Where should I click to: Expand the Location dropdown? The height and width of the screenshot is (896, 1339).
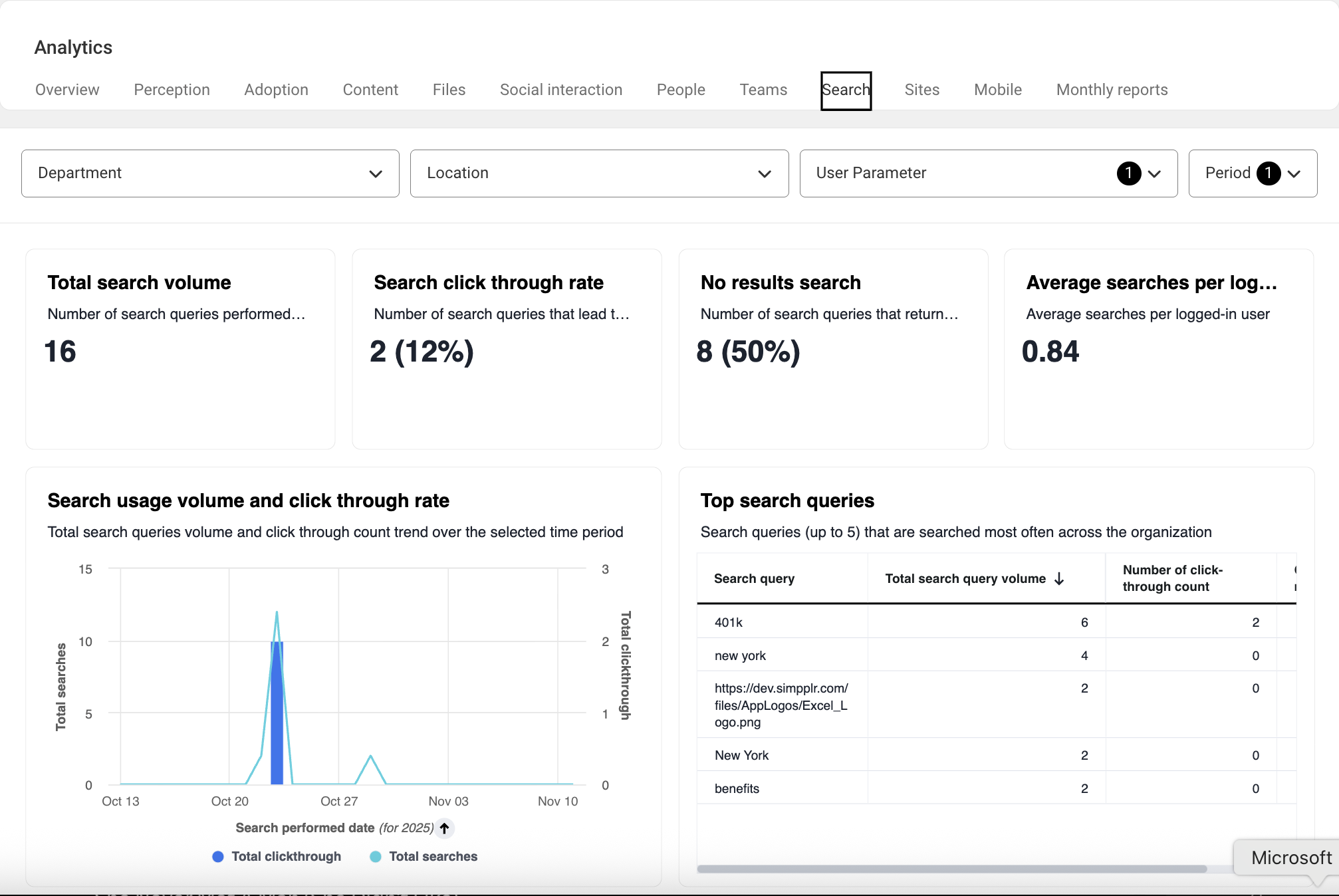[599, 173]
